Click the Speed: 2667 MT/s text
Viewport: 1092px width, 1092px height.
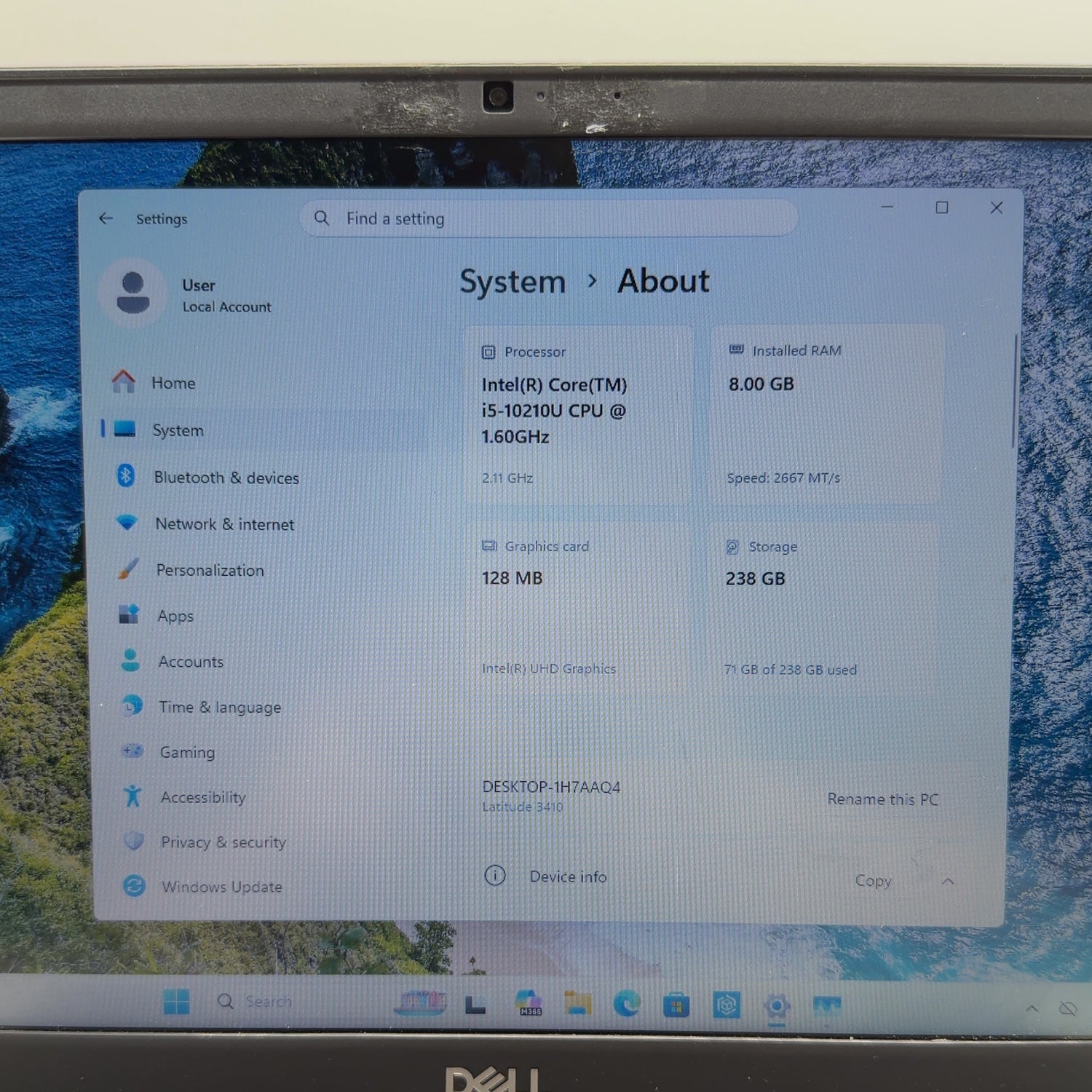tap(783, 478)
